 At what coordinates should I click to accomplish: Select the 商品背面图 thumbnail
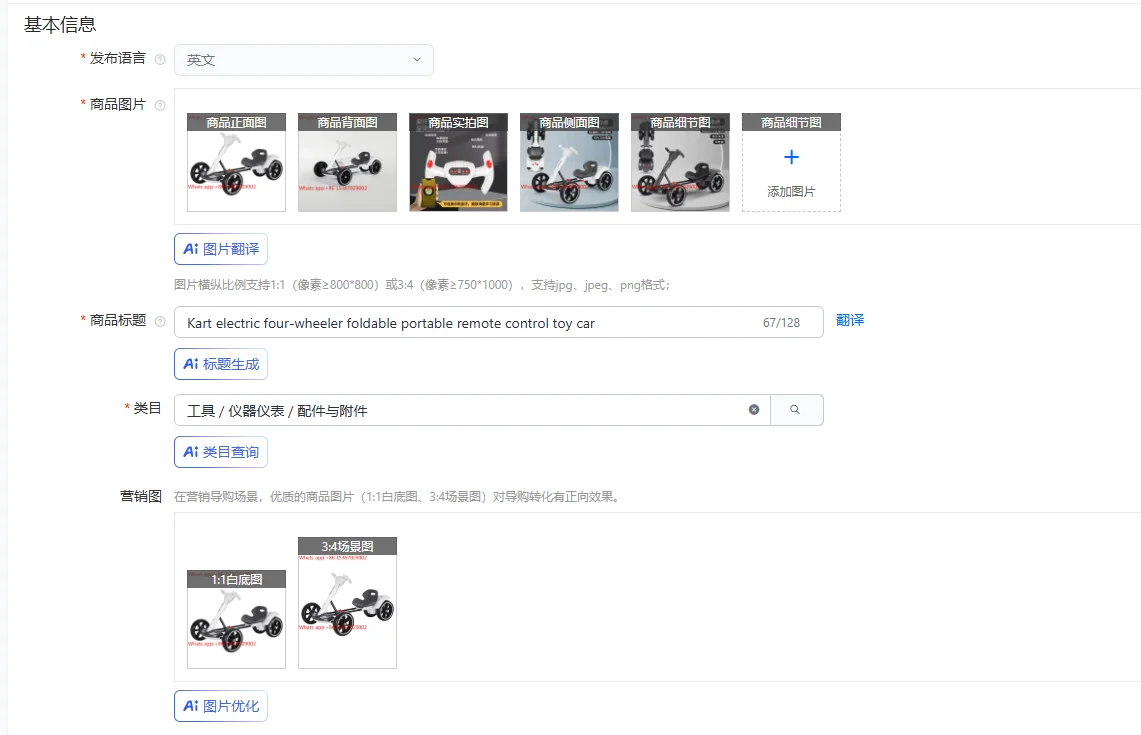(x=347, y=162)
